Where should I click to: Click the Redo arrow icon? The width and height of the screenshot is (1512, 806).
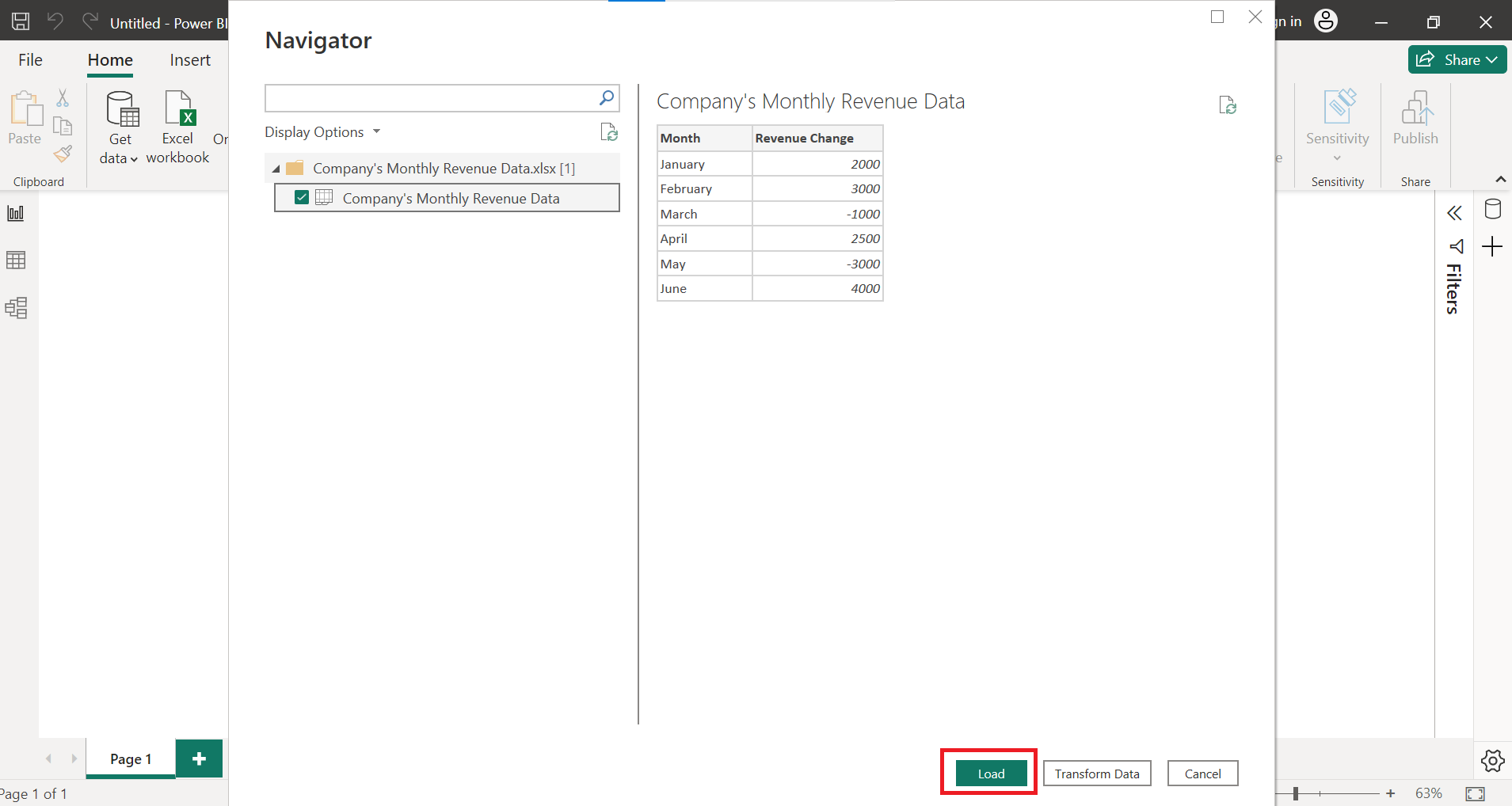[x=90, y=21]
